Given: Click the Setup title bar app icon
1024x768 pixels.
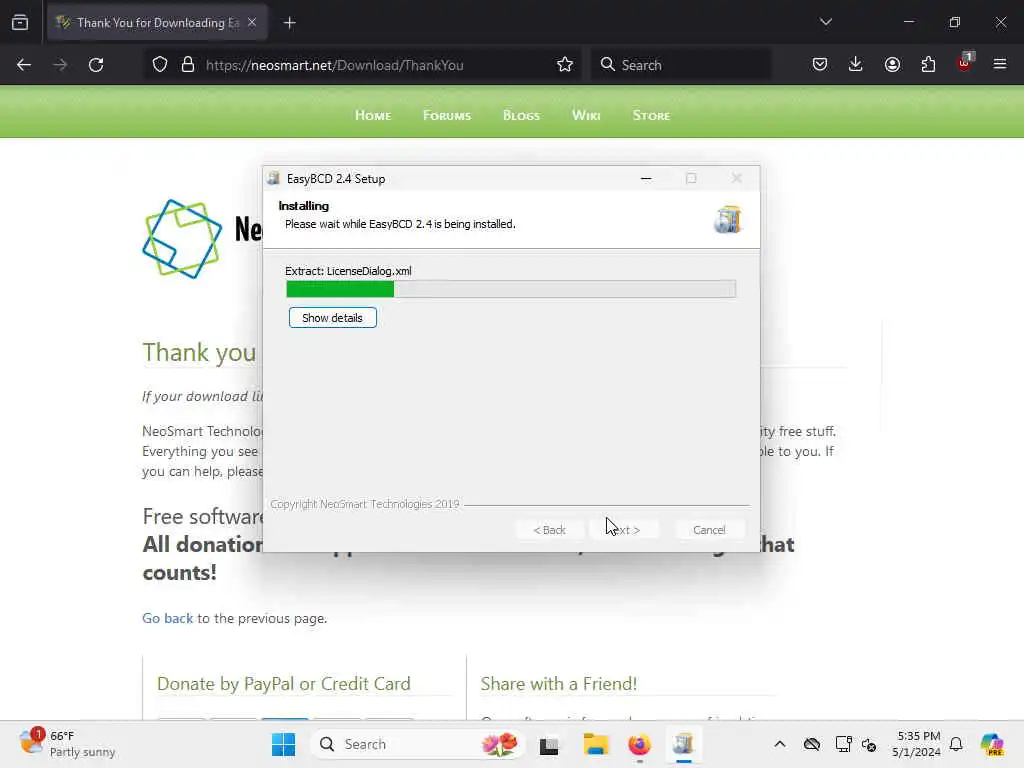Looking at the screenshot, I should [274, 178].
